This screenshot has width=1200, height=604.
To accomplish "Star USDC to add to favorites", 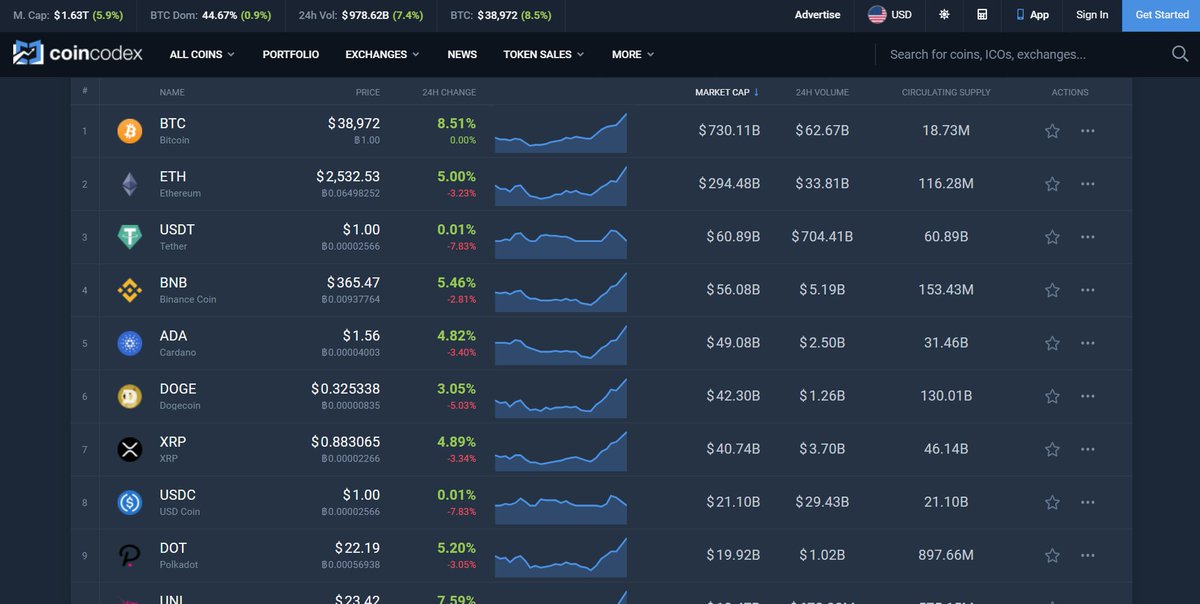I will (1052, 502).
